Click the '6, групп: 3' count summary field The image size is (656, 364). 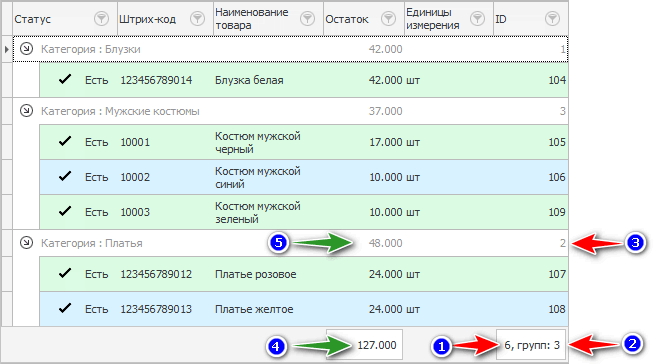(531, 345)
